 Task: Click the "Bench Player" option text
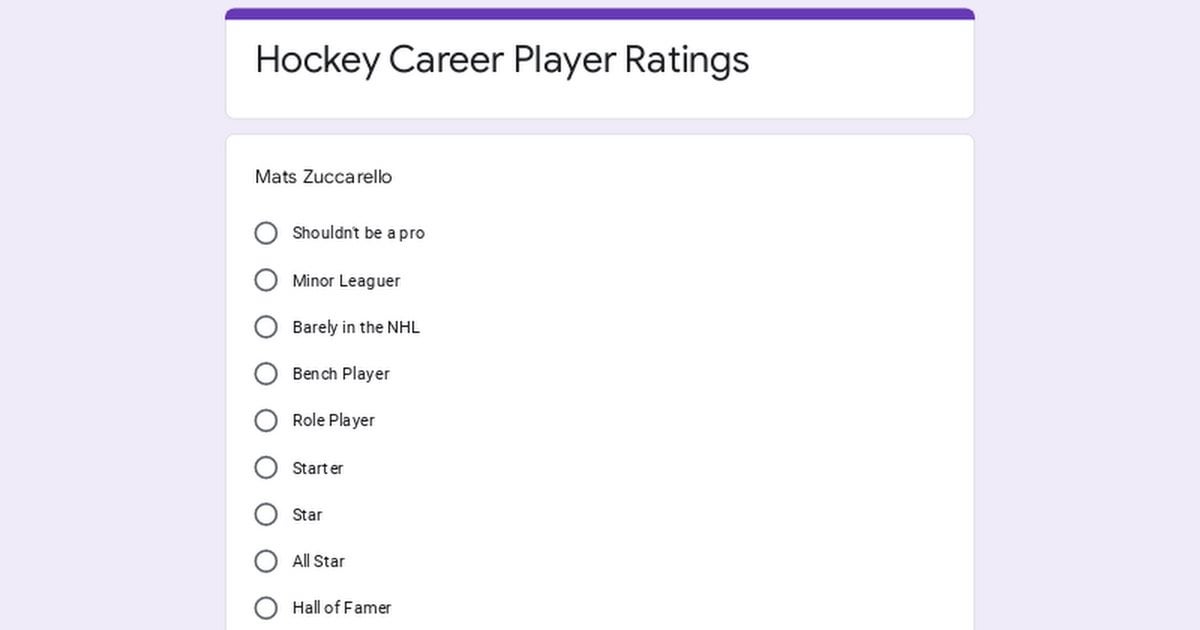click(x=341, y=374)
